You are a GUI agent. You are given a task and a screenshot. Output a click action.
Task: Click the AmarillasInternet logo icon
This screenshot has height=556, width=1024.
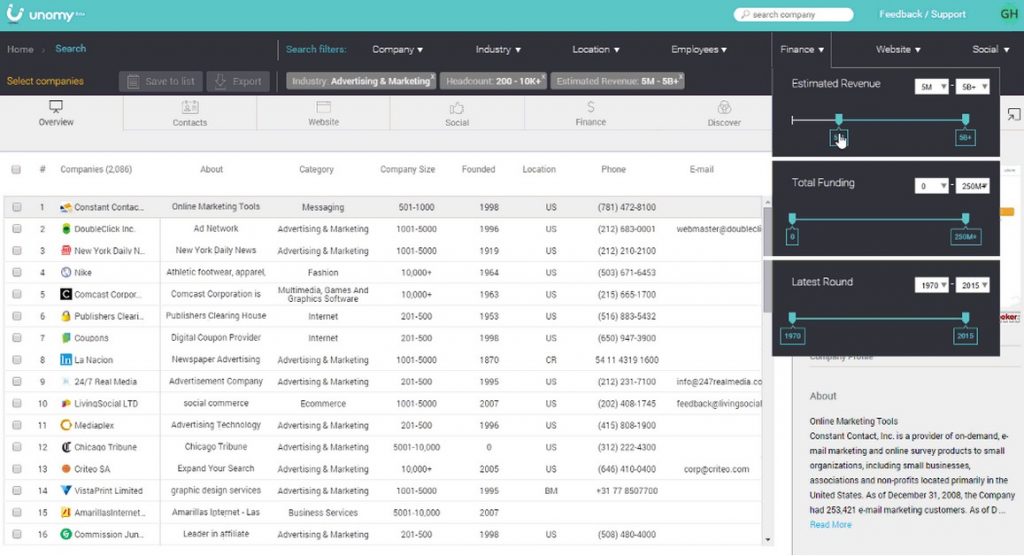[66, 512]
